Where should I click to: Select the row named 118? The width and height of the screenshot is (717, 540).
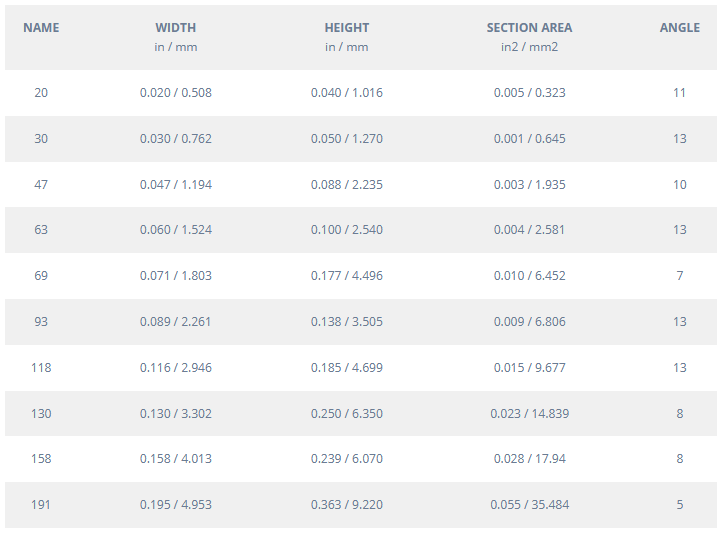[x=41, y=368]
